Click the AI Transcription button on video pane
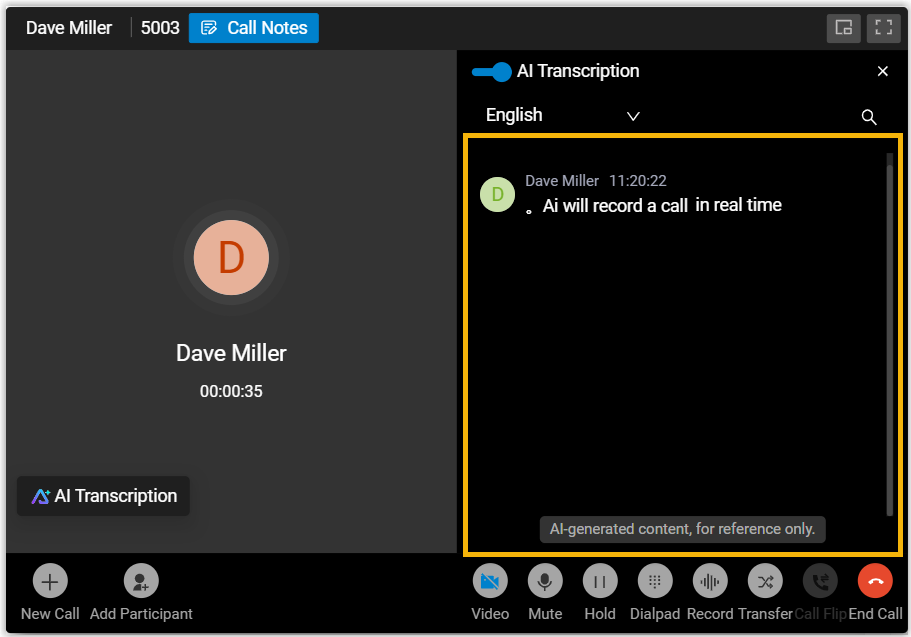The image size is (911, 637). click(x=104, y=496)
